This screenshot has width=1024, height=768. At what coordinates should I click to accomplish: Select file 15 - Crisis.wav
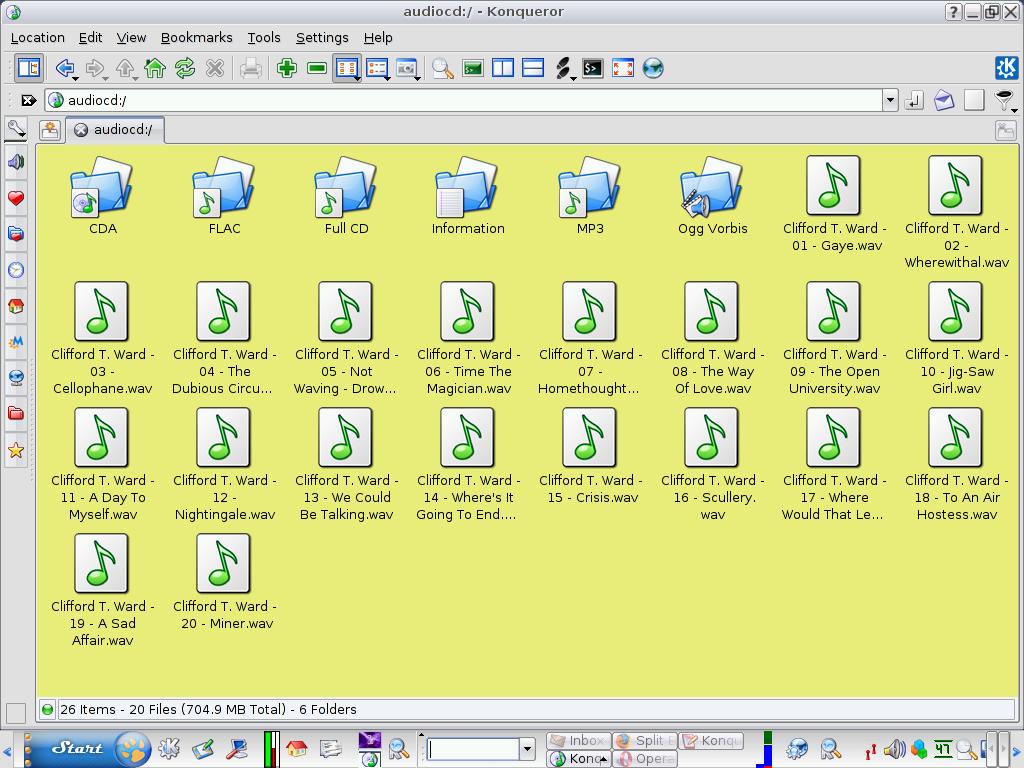tap(590, 456)
